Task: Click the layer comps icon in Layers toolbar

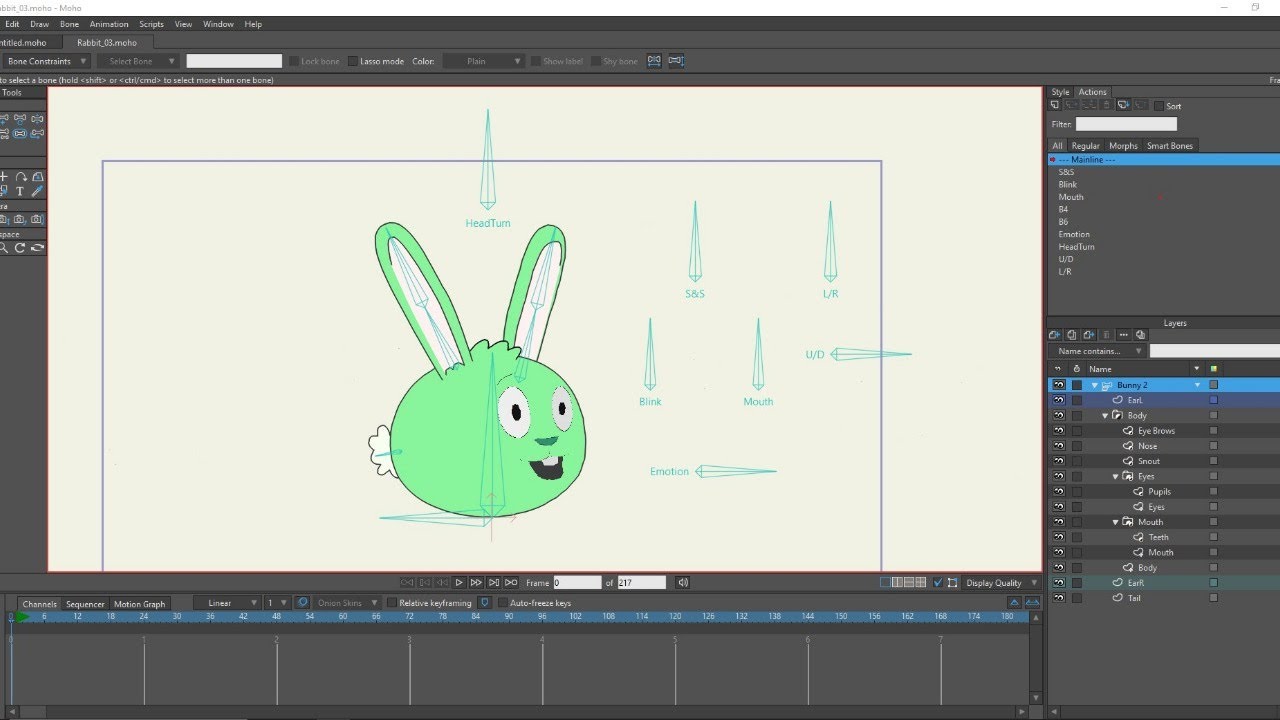Action: [1140, 335]
